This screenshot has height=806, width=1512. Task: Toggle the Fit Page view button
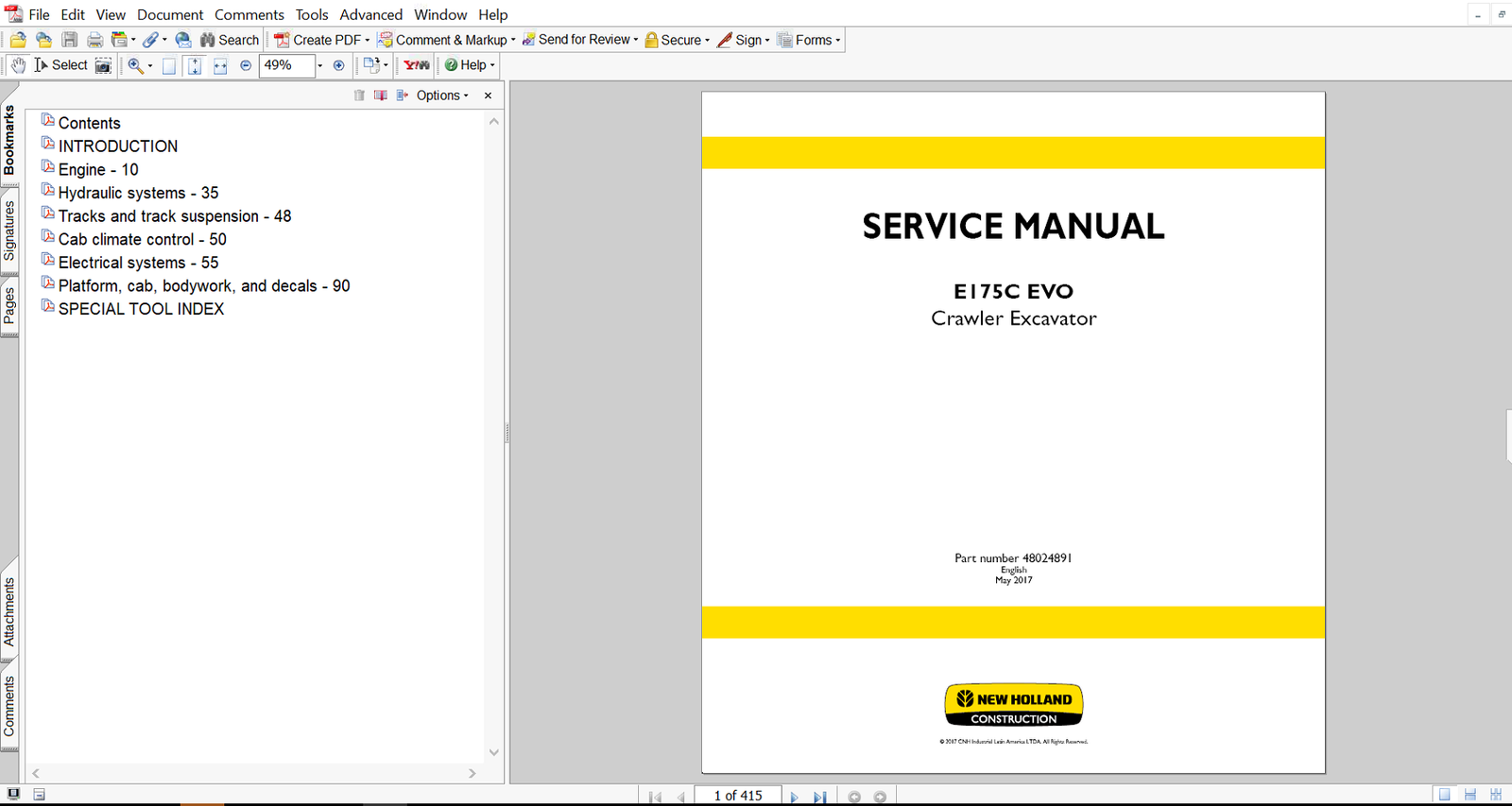point(194,65)
